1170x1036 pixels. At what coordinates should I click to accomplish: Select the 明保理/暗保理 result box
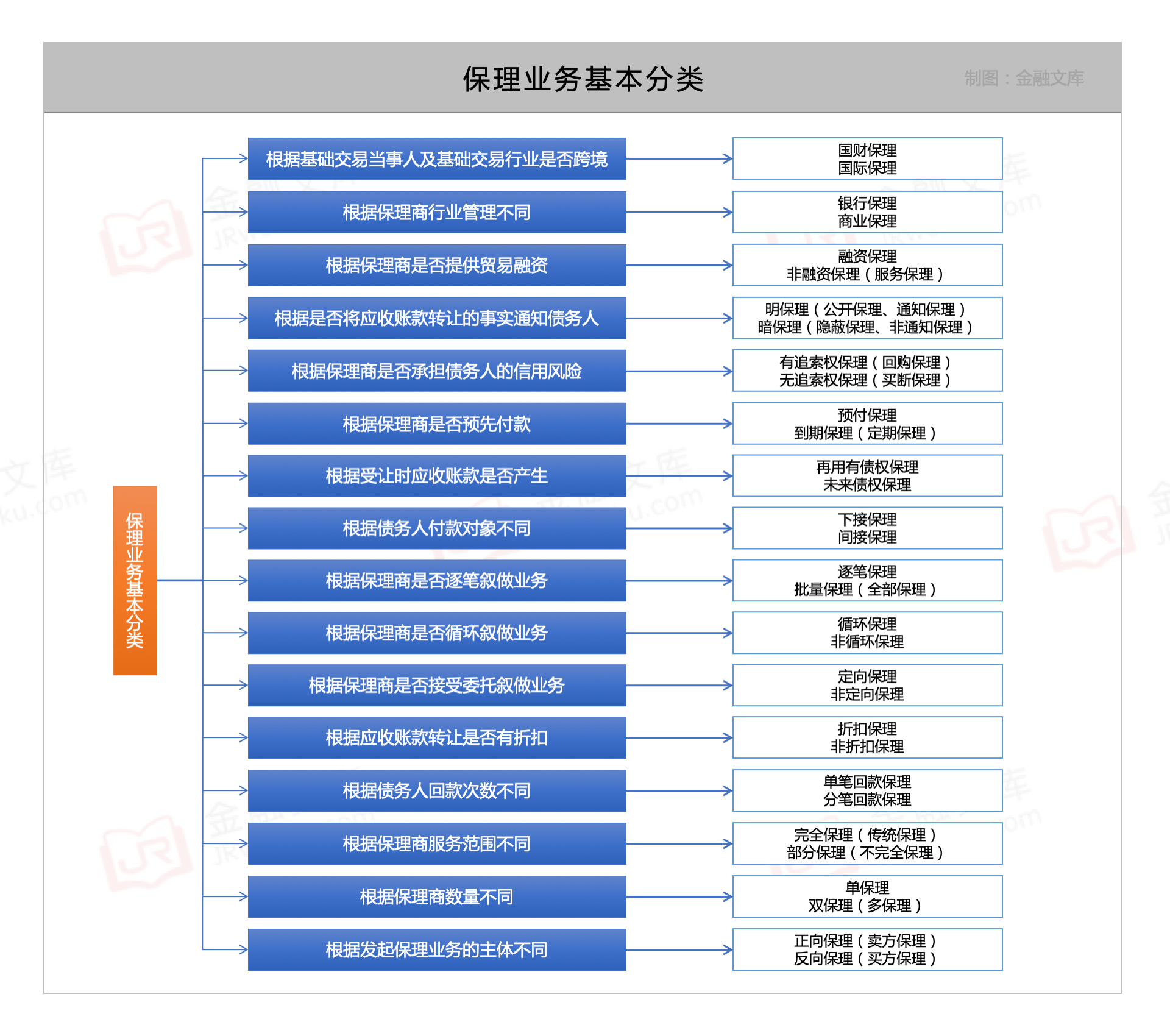868,318
